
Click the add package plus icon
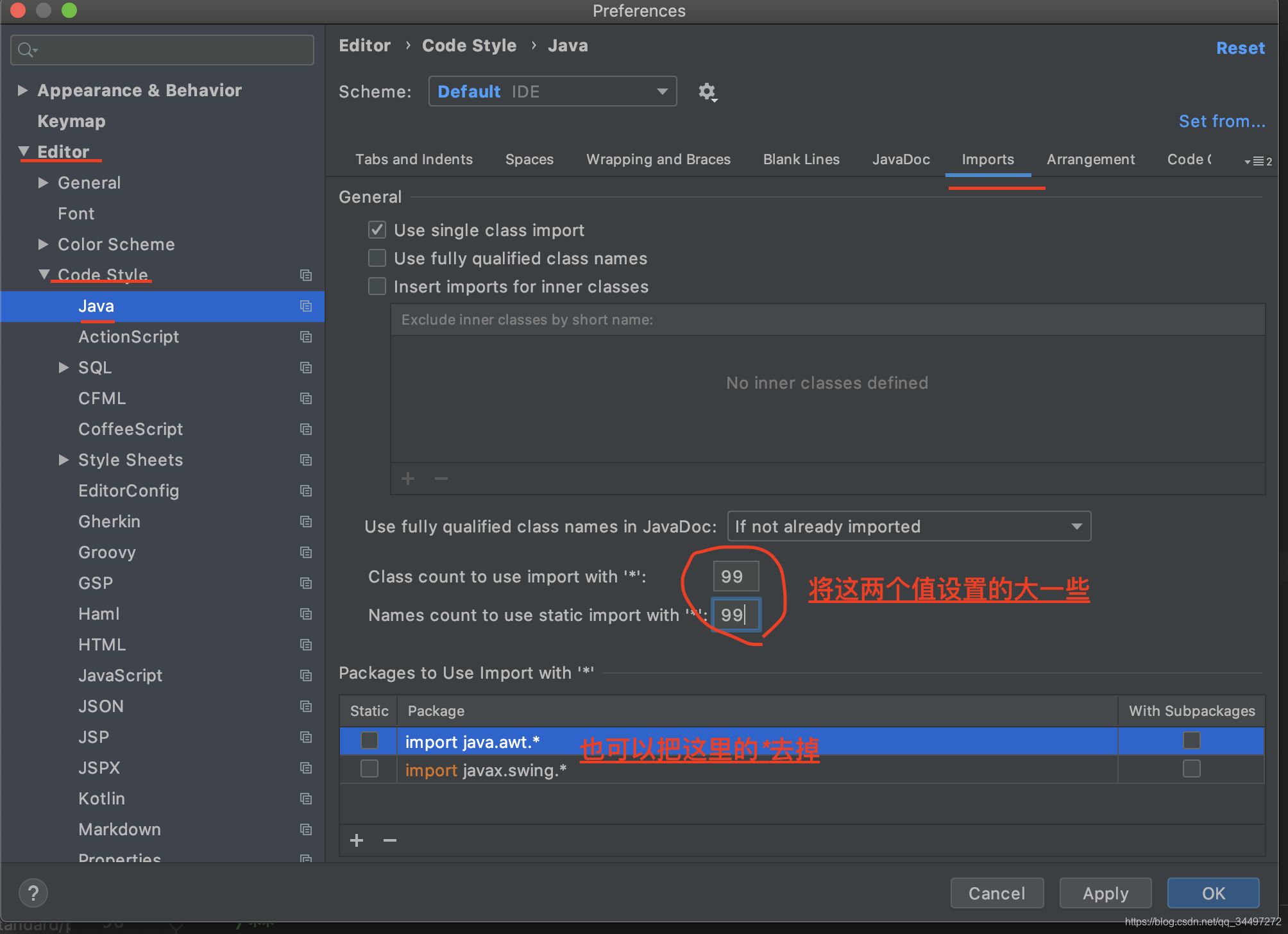357,840
